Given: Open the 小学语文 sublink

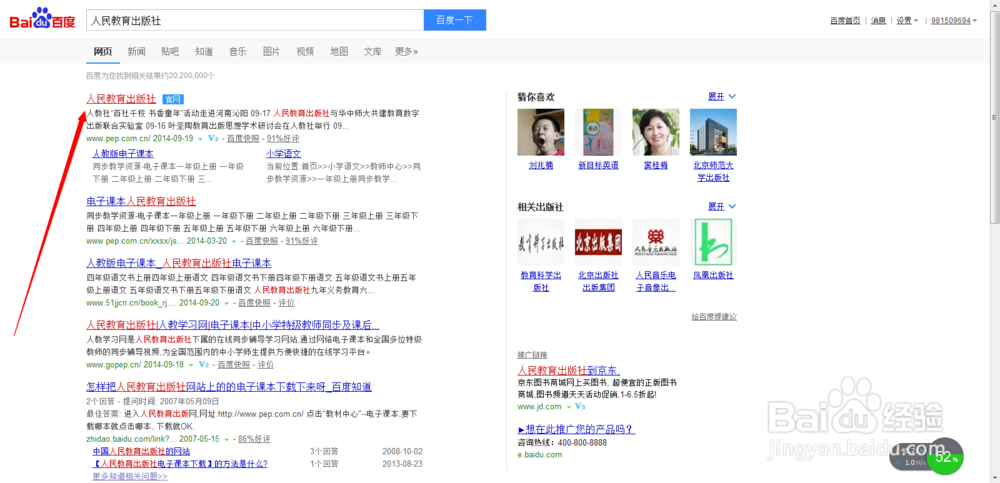Looking at the screenshot, I should tap(284, 154).
